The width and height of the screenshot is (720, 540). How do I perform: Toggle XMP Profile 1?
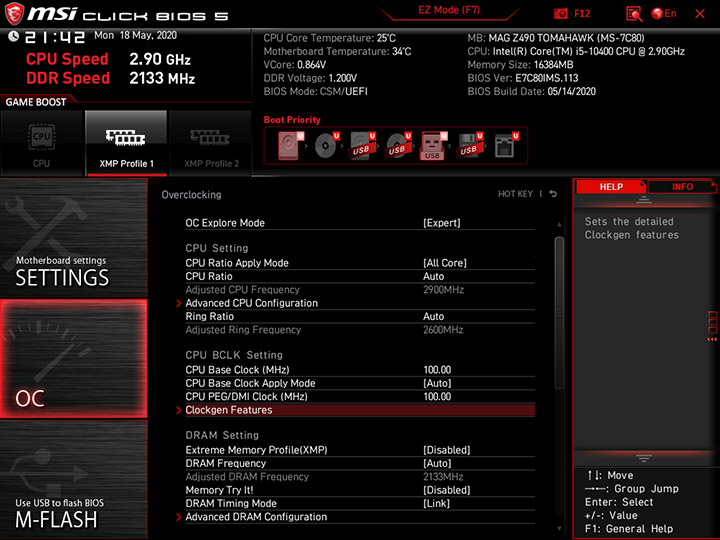pos(126,143)
